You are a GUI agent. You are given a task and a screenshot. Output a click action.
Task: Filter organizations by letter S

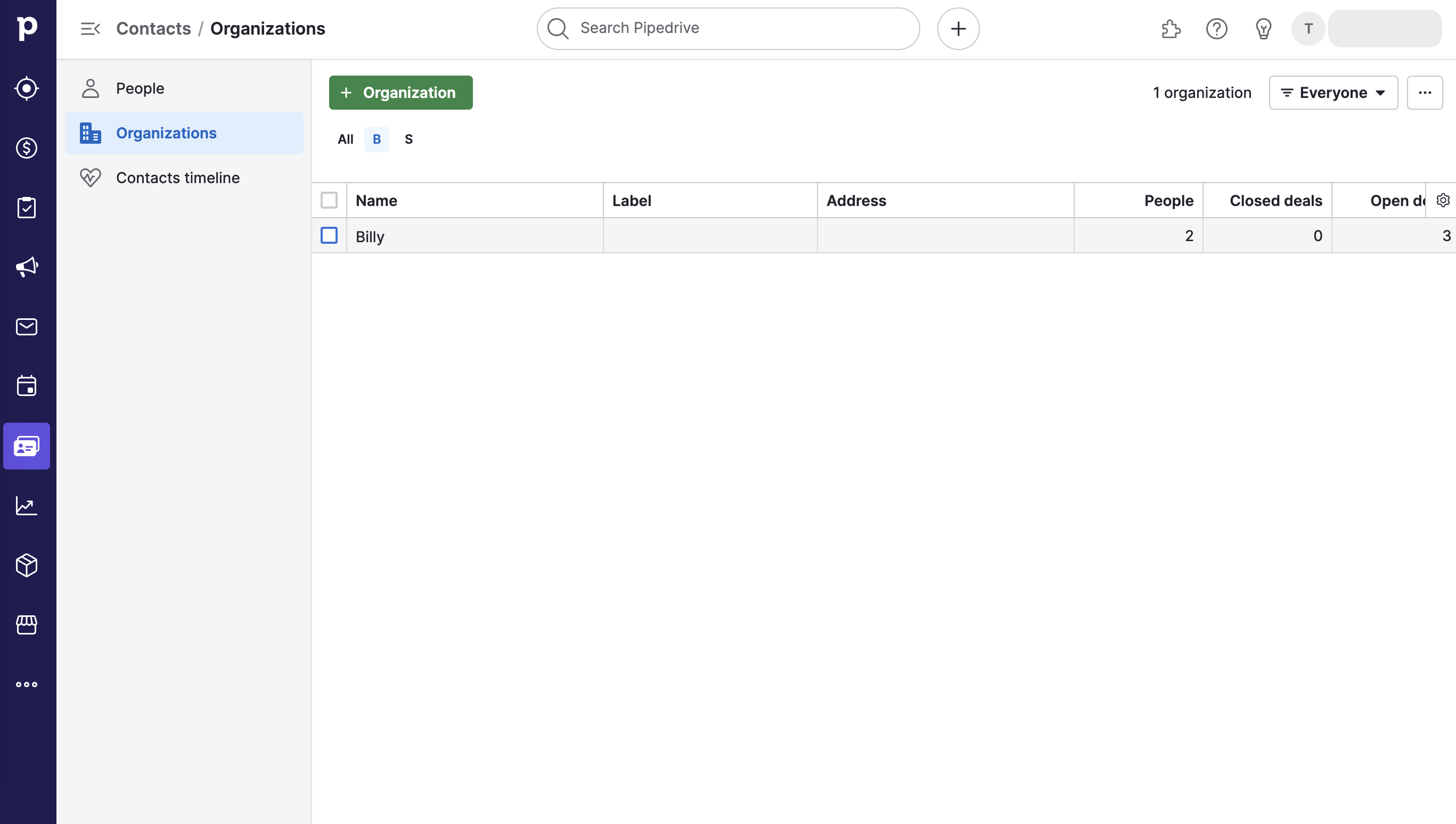408,139
